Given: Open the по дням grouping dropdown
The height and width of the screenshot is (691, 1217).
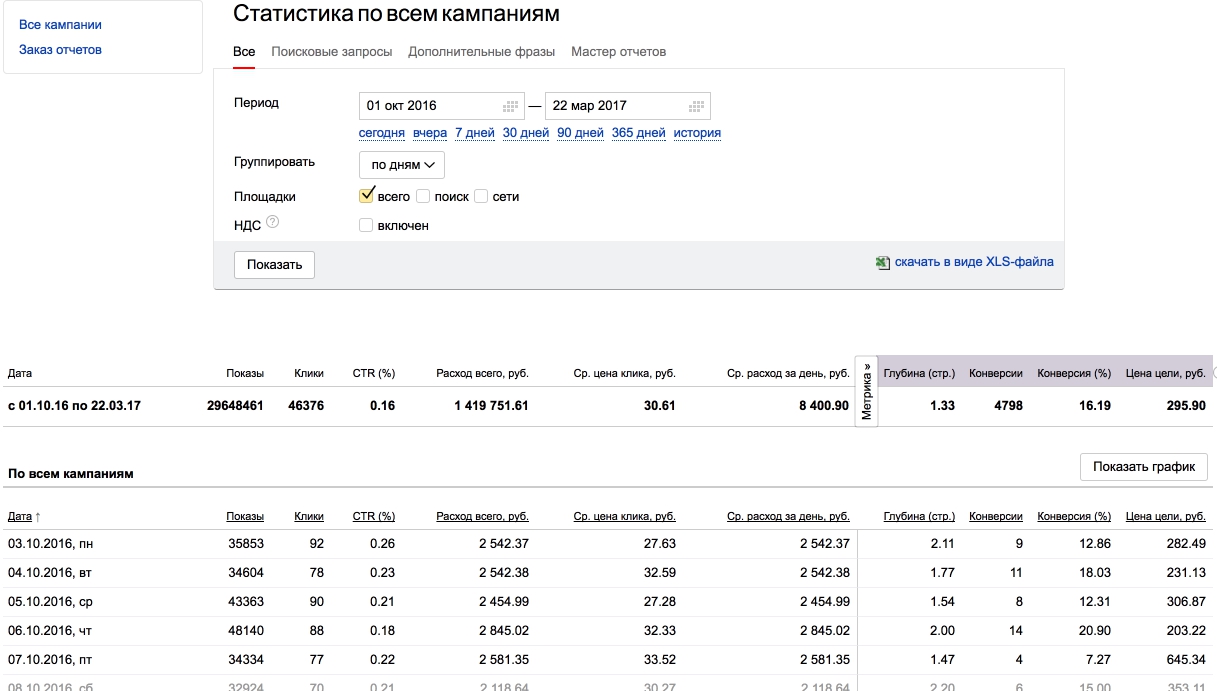Looking at the screenshot, I should [x=402, y=165].
